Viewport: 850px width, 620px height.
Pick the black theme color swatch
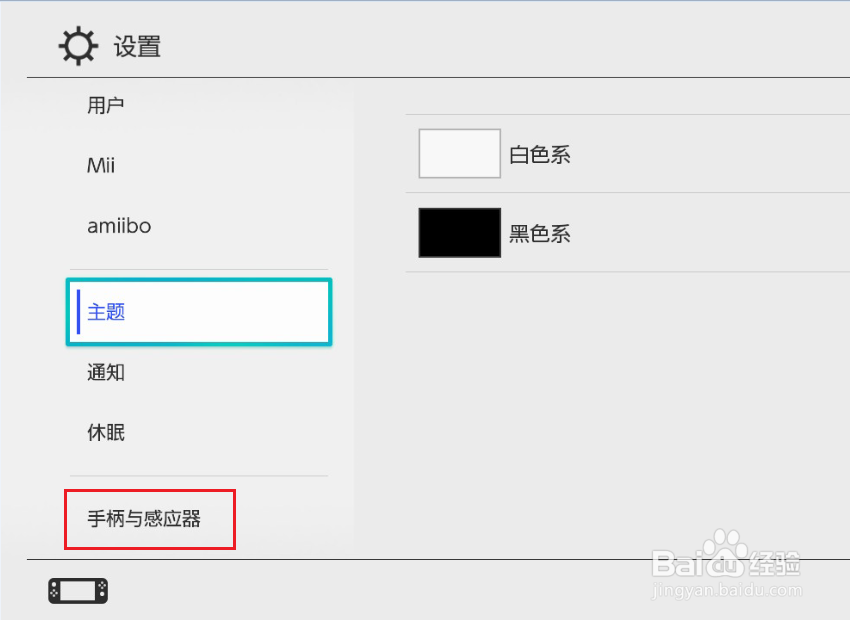tap(459, 233)
